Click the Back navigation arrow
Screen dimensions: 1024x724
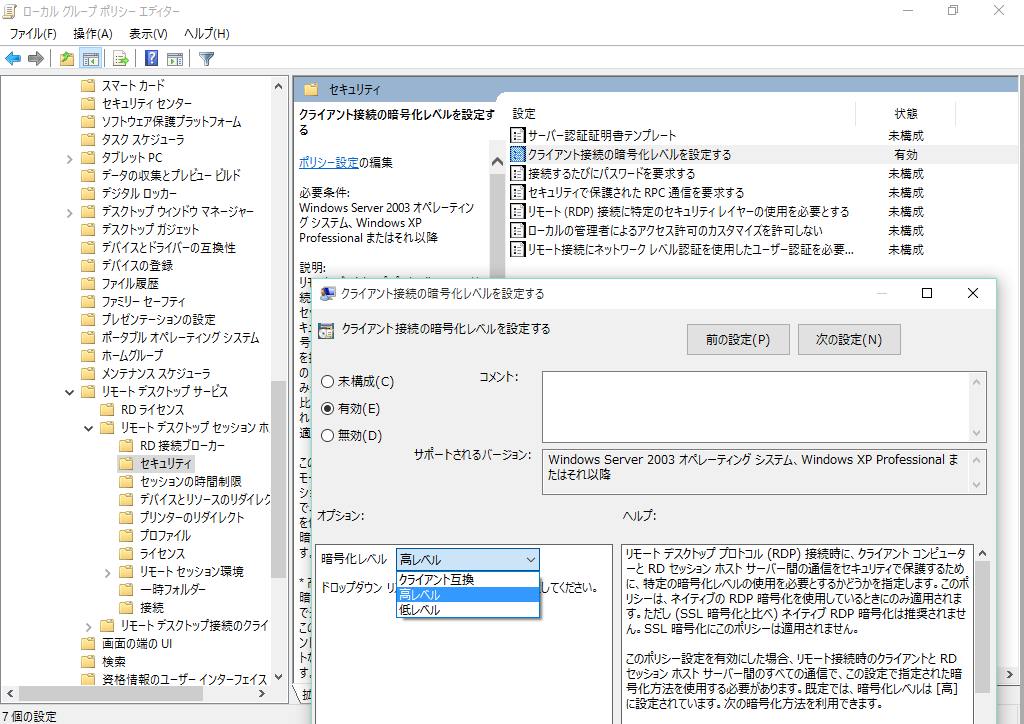(x=13, y=58)
